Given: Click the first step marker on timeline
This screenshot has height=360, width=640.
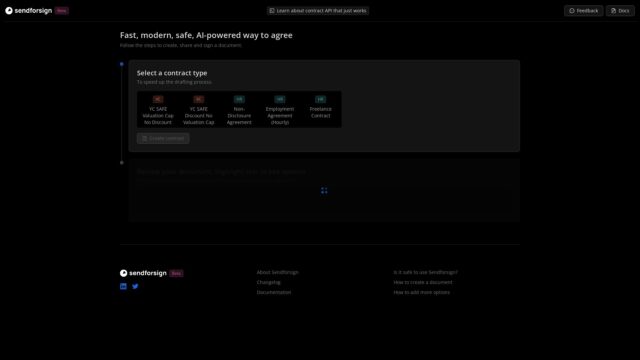Looking at the screenshot, I should pos(122,64).
